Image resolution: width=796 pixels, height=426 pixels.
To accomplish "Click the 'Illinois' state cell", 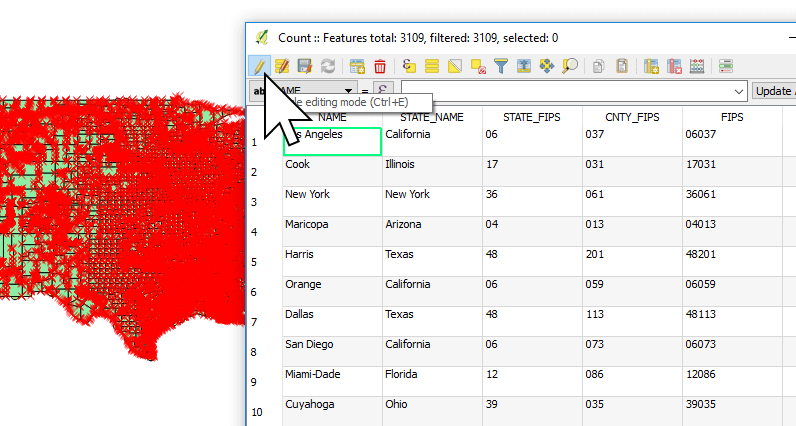I will [x=432, y=172].
